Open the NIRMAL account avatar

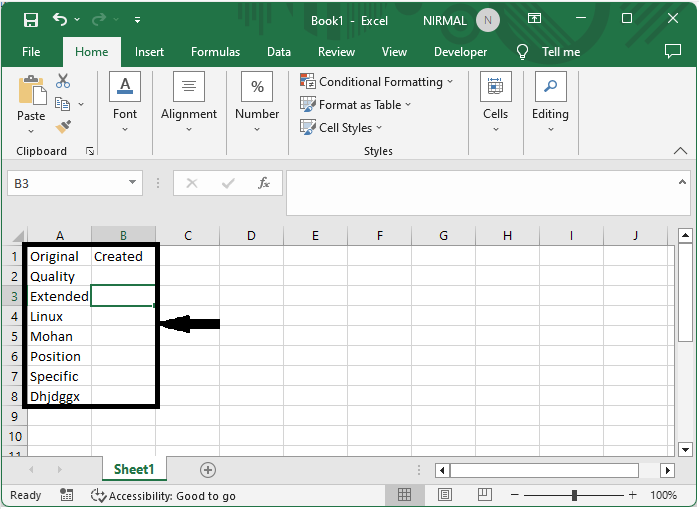(488, 20)
